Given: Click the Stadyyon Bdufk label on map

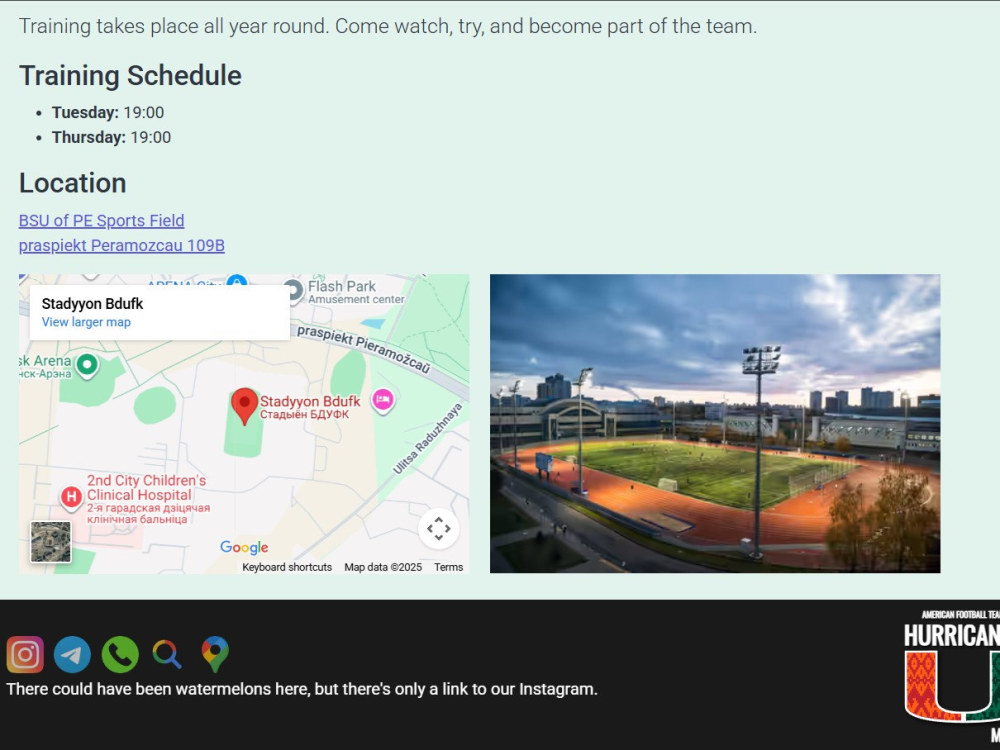Looking at the screenshot, I should coord(310,407).
